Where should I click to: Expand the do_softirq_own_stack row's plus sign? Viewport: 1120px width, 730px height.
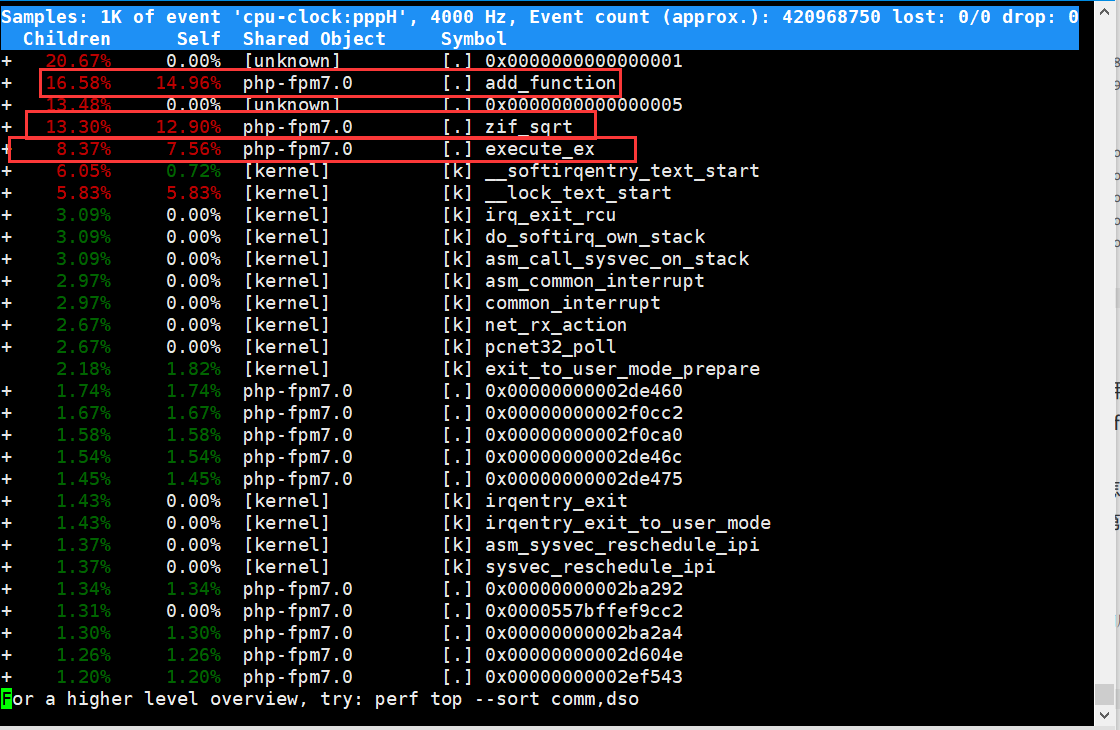click(6, 237)
